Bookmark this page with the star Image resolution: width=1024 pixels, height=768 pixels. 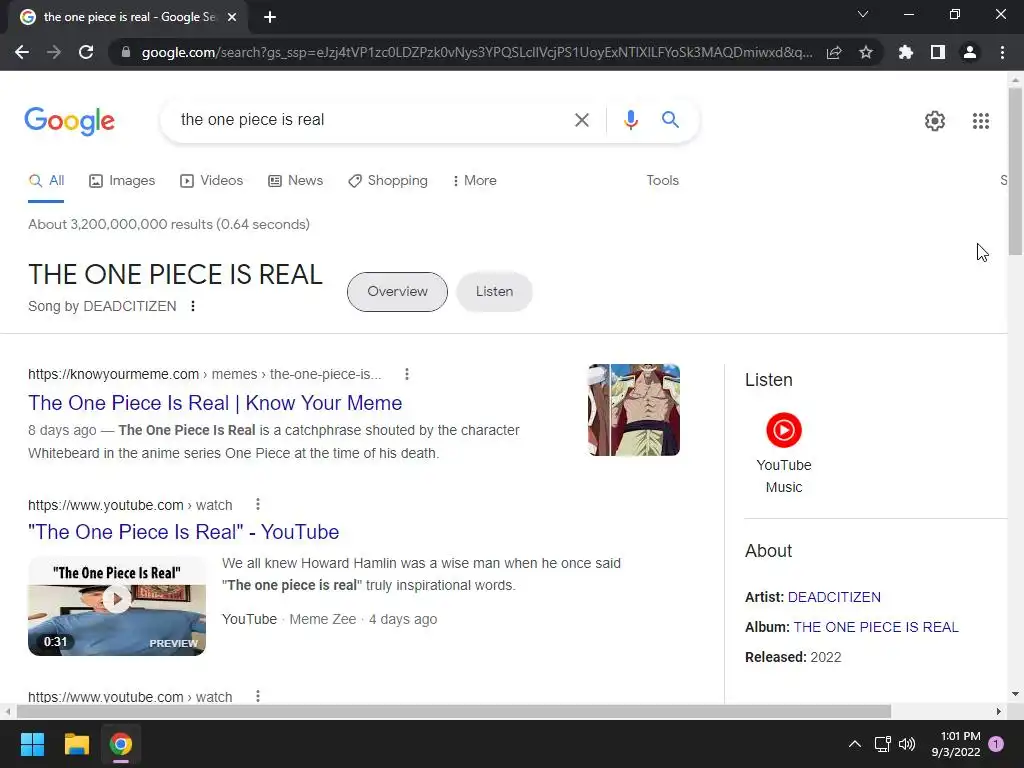pos(866,52)
